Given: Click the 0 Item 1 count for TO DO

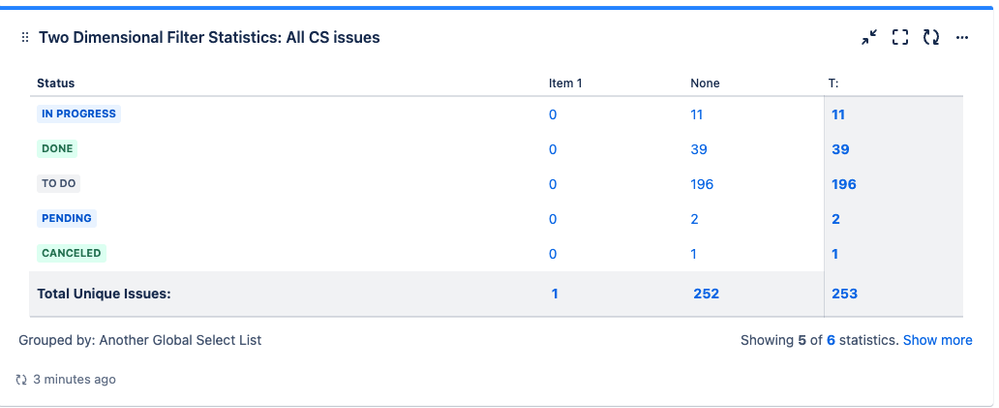Looking at the screenshot, I should tap(552, 184).
